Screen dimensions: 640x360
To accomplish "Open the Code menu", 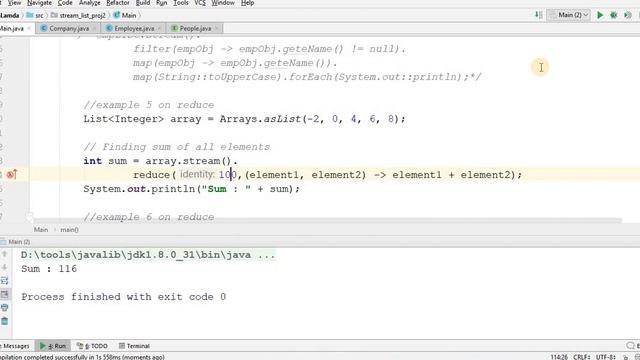I will click(65, 3).
